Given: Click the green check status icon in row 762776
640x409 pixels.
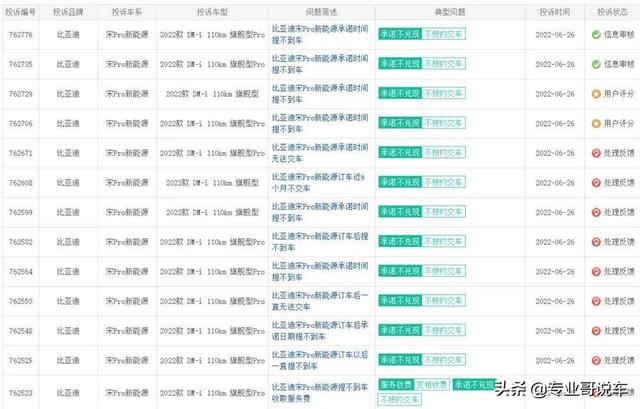Looking at the screenshot, I should click(596, 35).
